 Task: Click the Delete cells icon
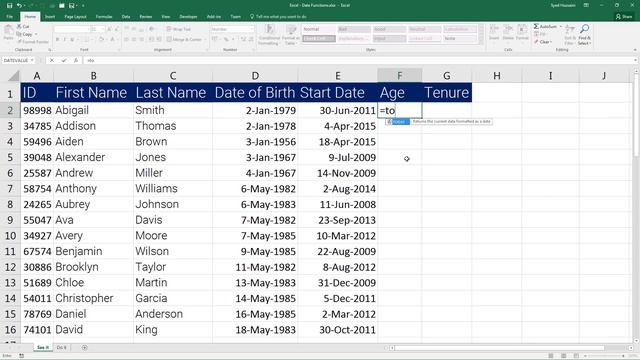point(508,29)
